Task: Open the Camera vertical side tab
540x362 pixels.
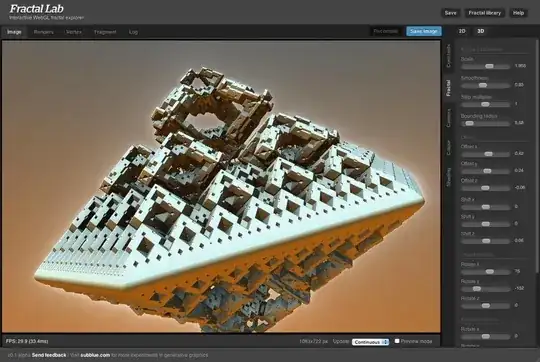Action: [448, 118]
